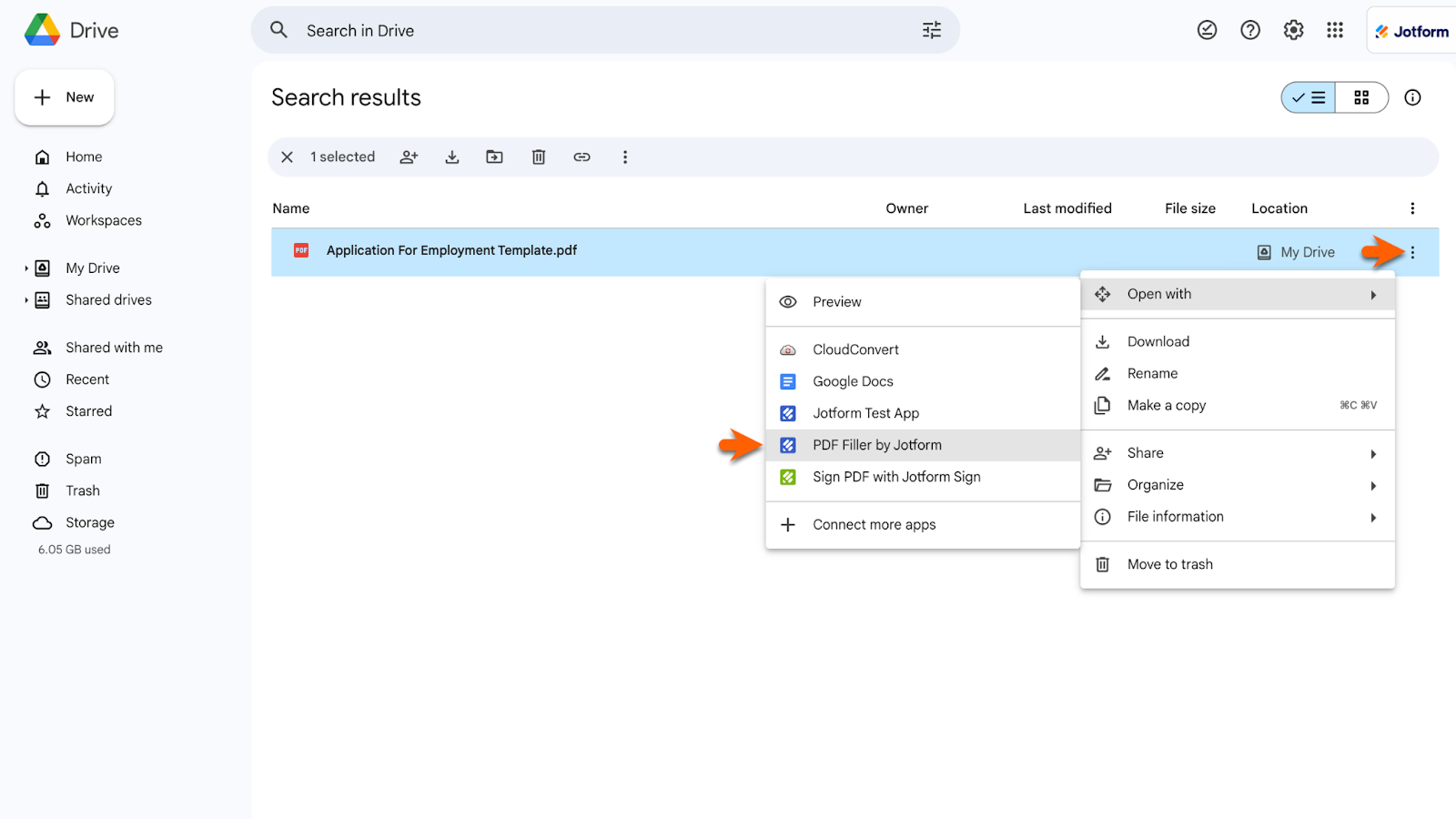
Task: Choose Preview from Open with submenu
Action: (923, 302)
